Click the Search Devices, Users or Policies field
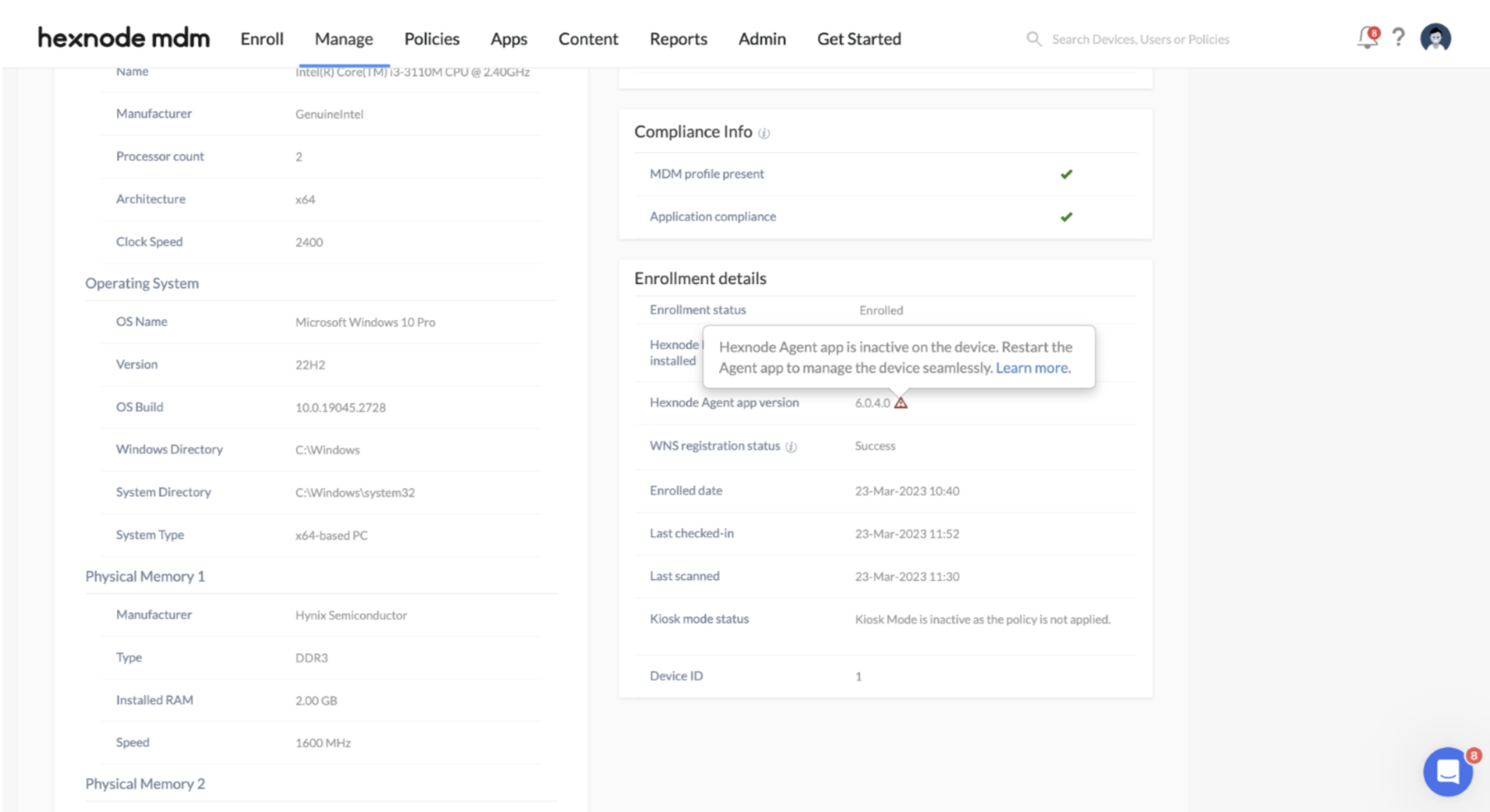 1140,39
